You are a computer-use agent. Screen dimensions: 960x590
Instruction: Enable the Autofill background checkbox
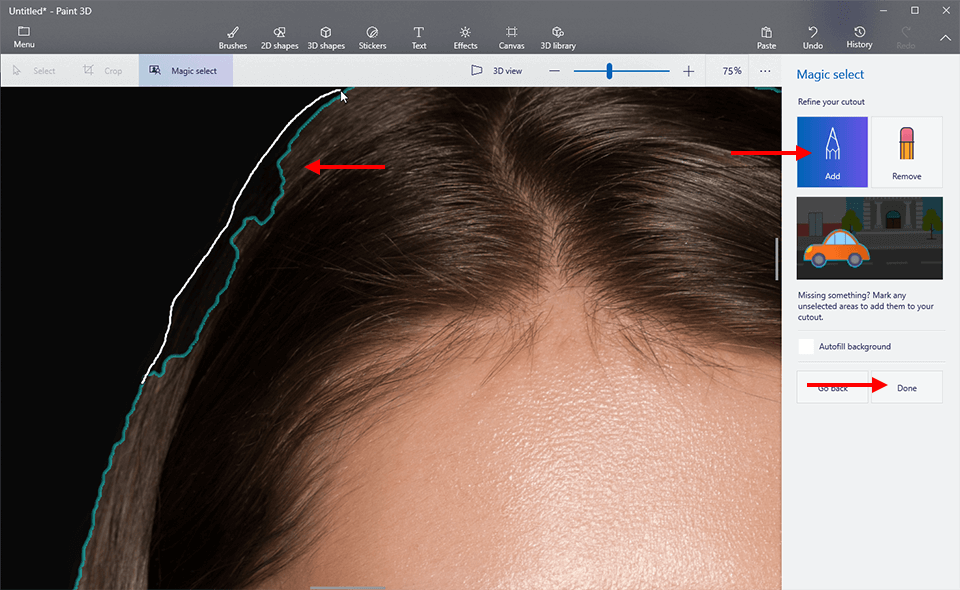806,347
